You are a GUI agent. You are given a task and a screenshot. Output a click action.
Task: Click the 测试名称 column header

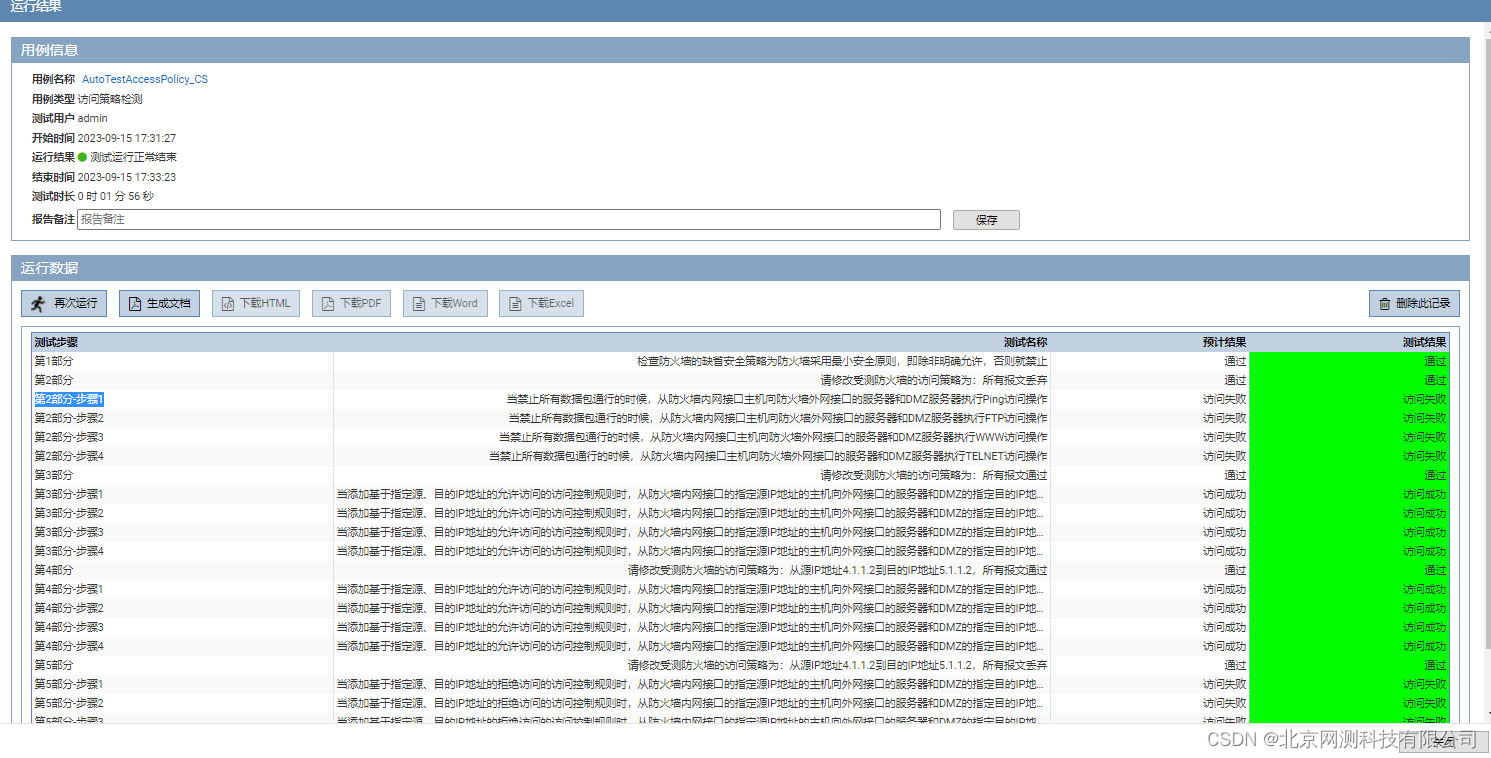coord(1025,342)
